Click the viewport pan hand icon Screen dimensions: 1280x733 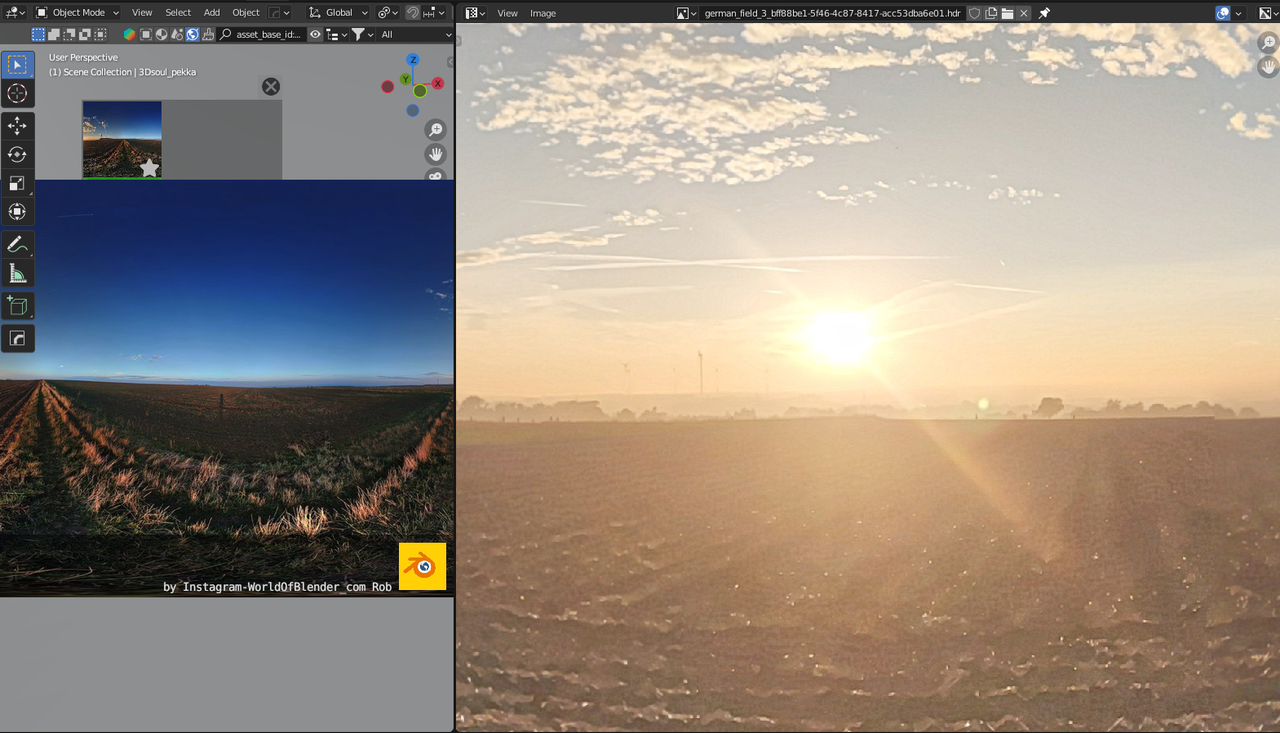pyautogui.click(x=435, y=154)
